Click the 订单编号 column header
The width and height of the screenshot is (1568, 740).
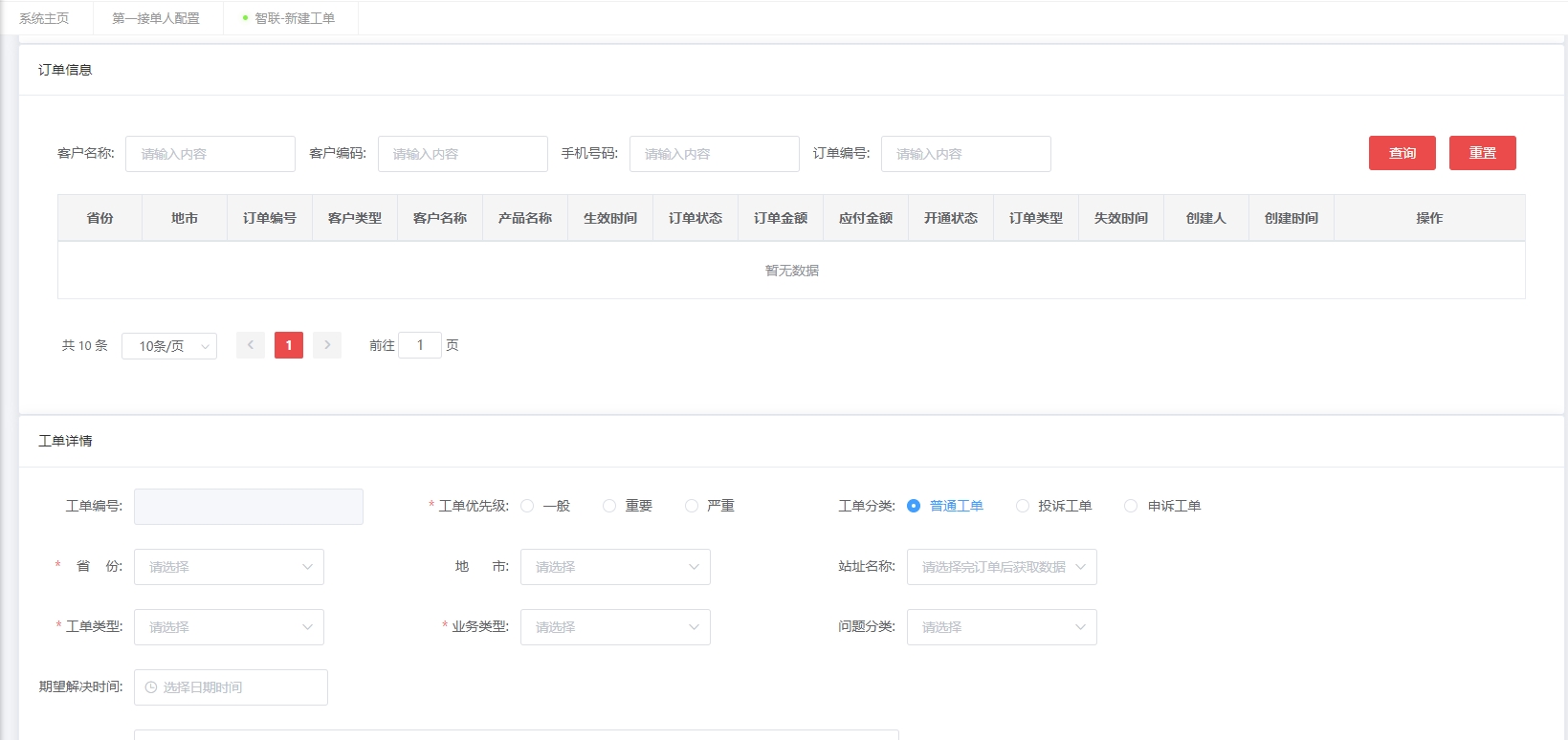(x=270, y=218)
